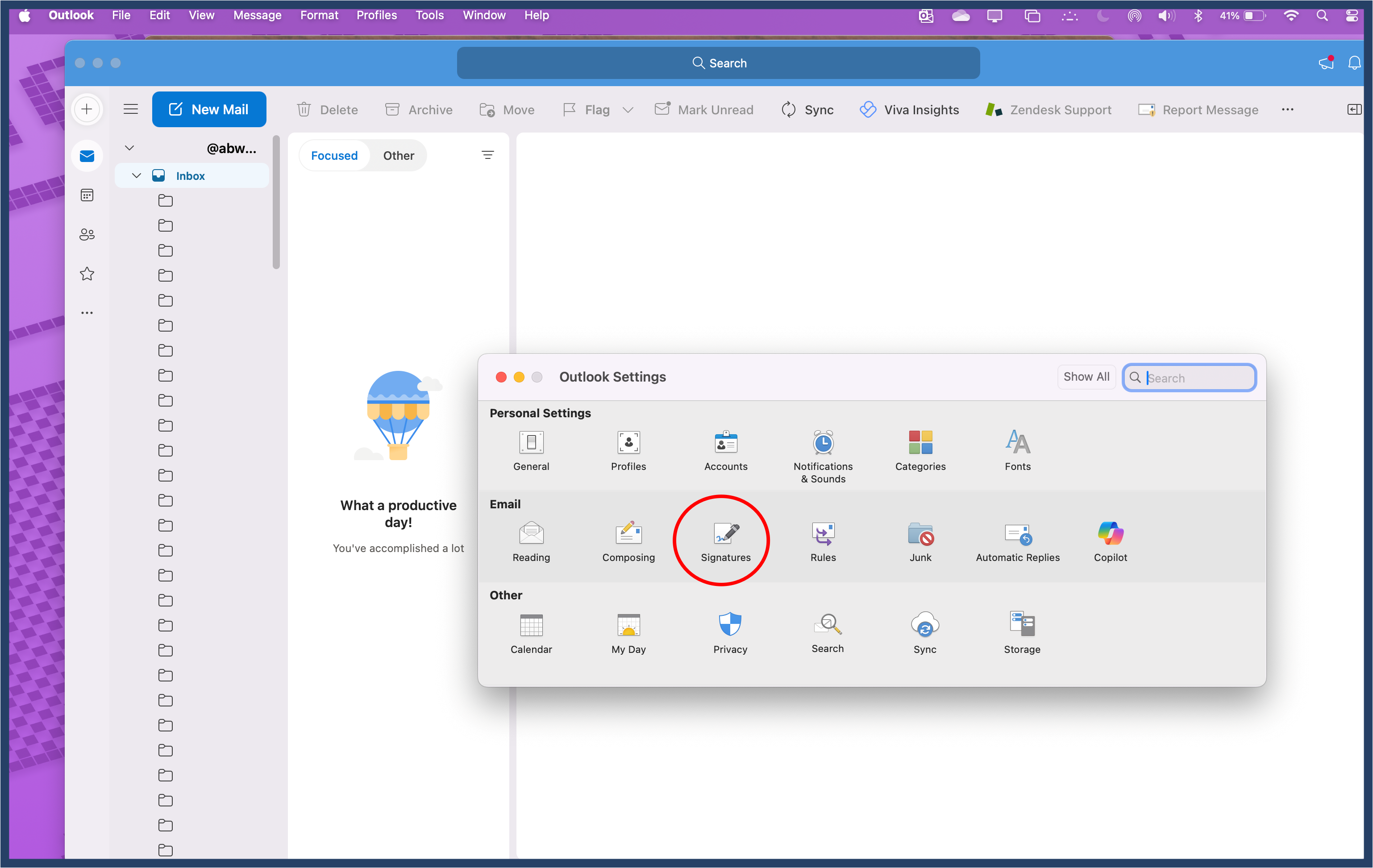Screen dimensions: 1373x868
Task: Click the notification bell icon
Action: (x=1354, y=62)
